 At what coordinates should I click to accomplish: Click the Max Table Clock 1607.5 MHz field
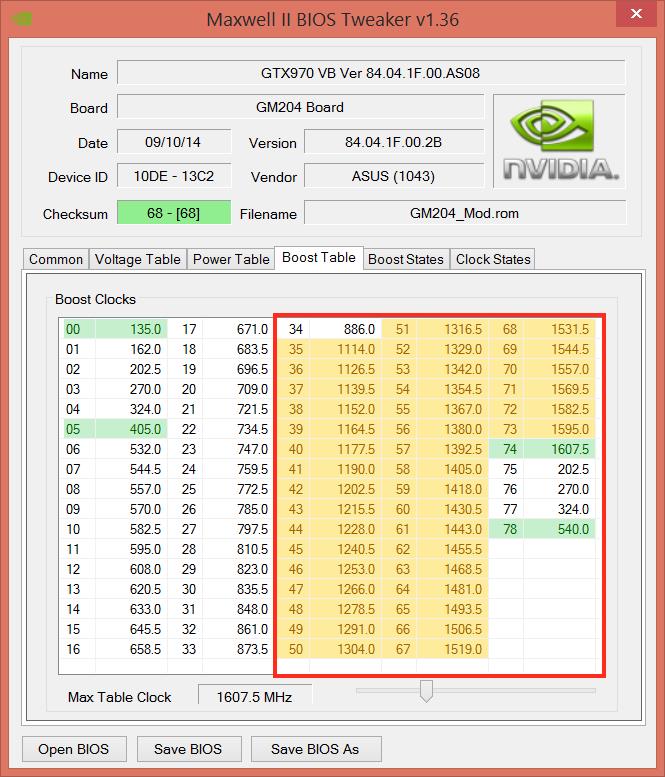coord(255,697)
